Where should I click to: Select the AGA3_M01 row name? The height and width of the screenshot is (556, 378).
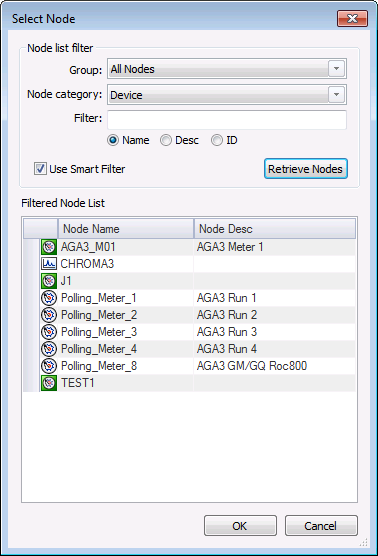tap(88, 247)
